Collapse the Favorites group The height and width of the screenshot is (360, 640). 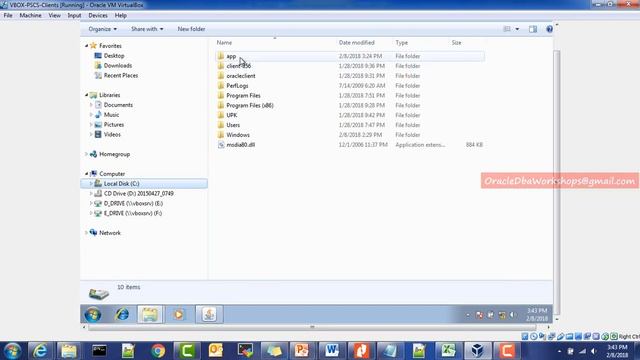coord(87,46)
